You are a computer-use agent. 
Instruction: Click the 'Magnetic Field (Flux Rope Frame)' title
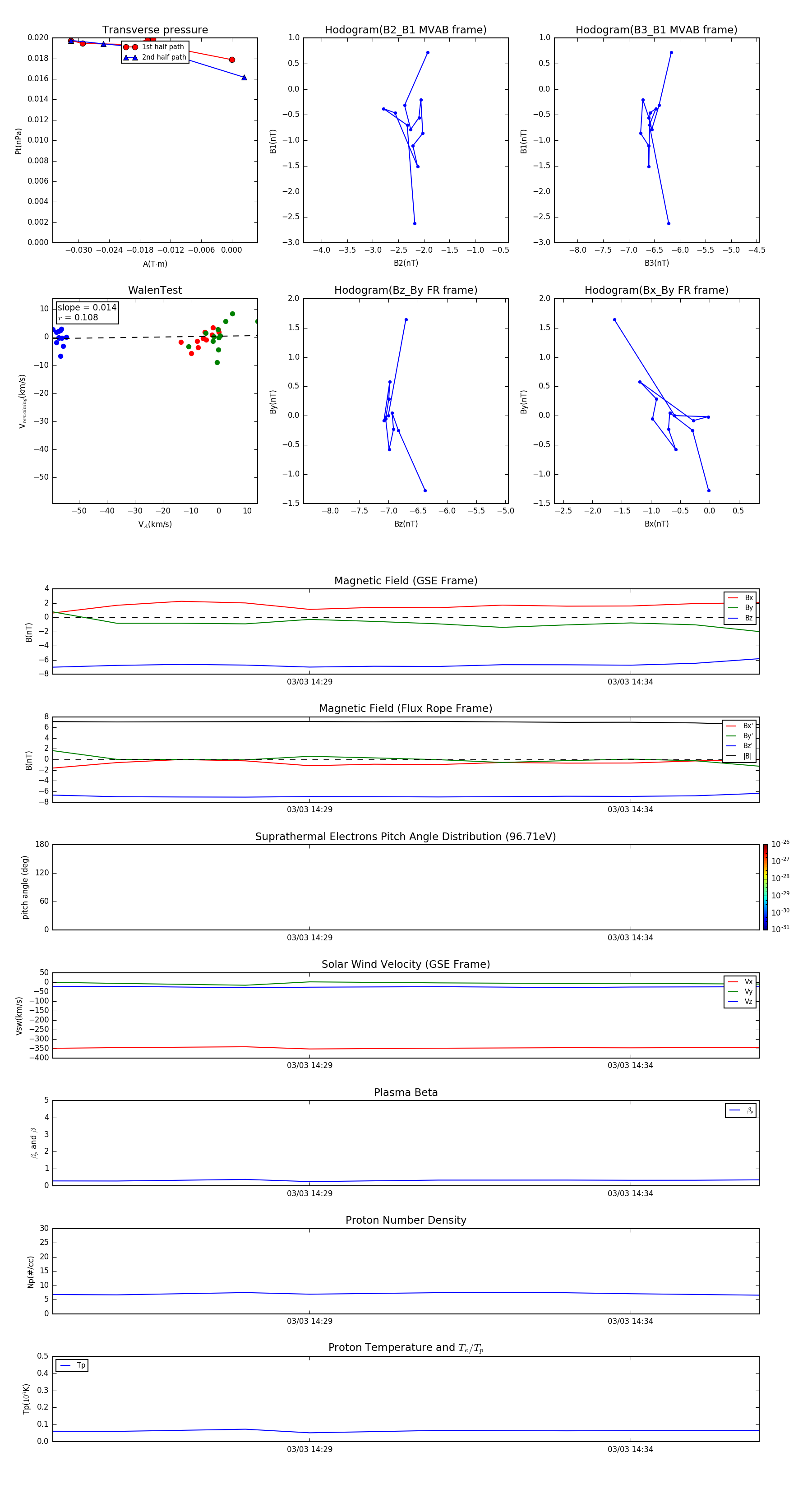click(406, 709)
